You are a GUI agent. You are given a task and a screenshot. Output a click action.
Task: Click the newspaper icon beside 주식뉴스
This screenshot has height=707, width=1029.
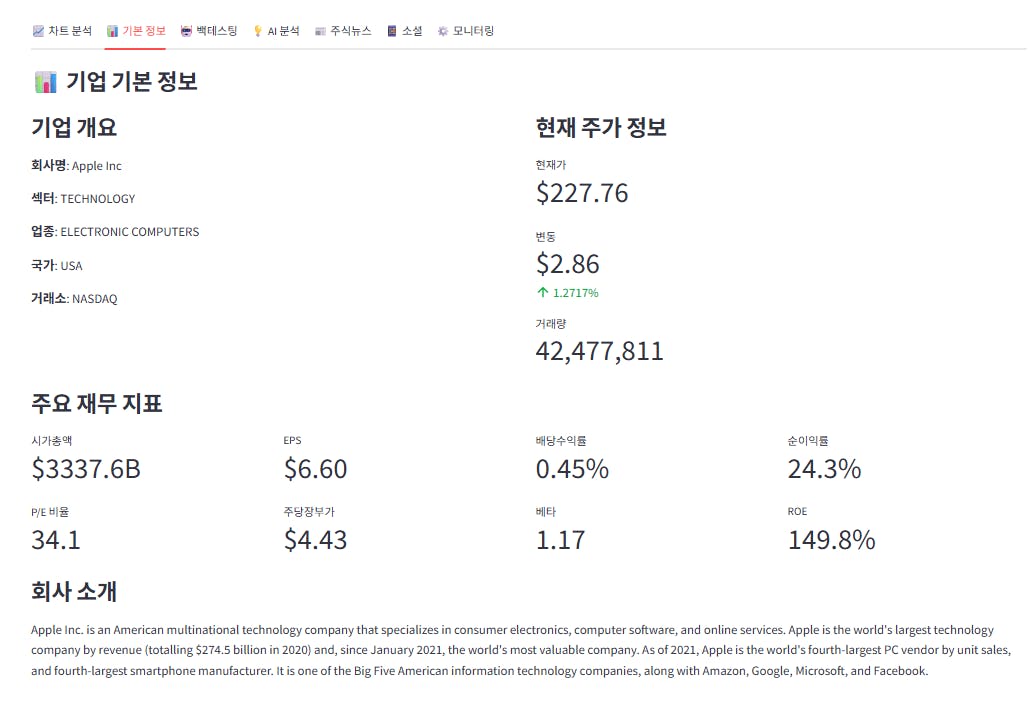[x=320, y=31]
